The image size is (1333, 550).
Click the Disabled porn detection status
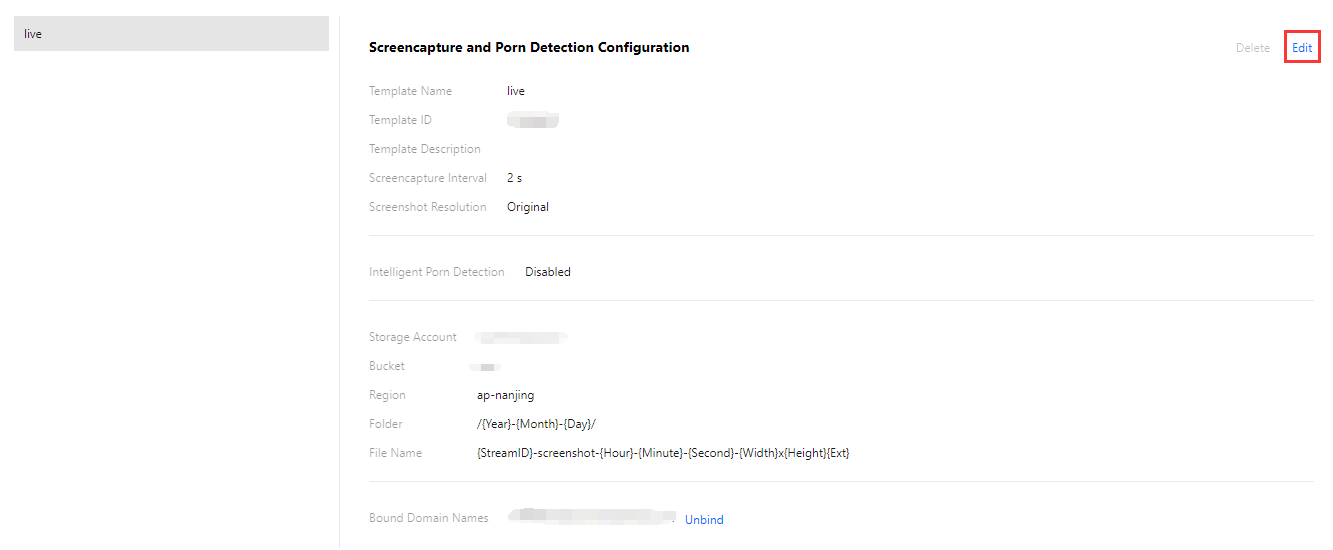click(x=548, y=272)
